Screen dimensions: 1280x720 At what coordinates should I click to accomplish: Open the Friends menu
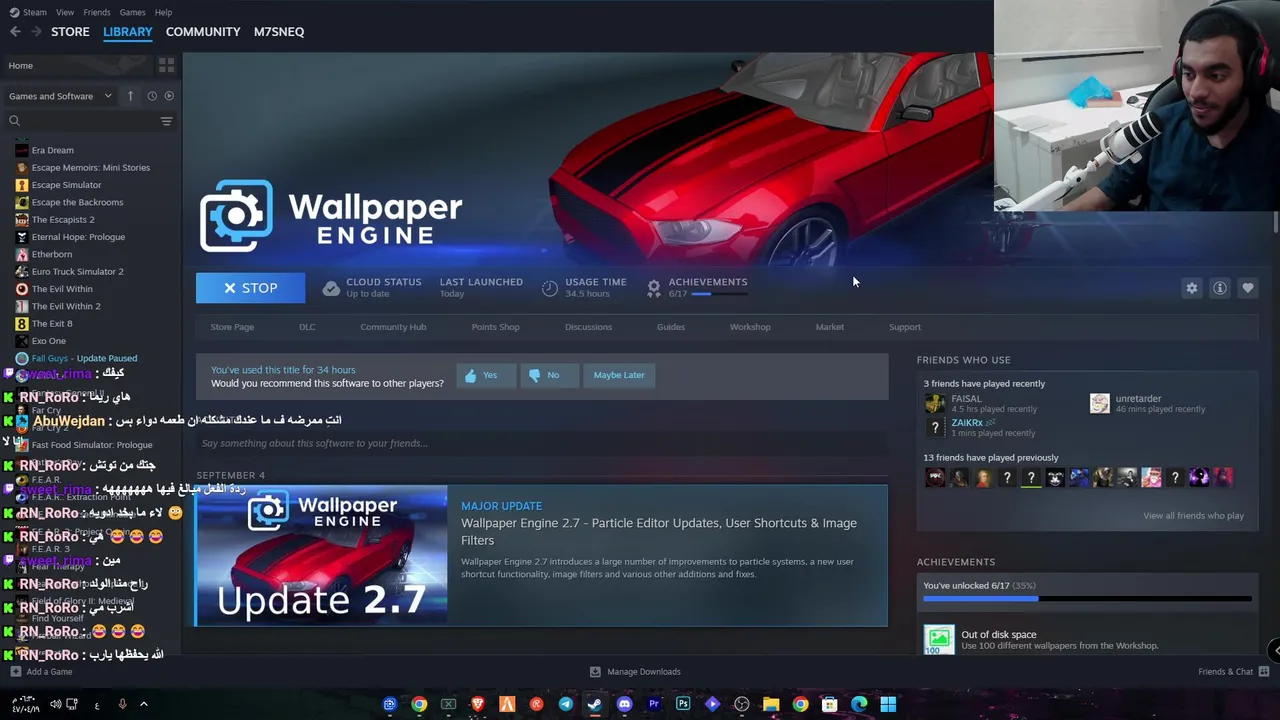coord(97,12)
